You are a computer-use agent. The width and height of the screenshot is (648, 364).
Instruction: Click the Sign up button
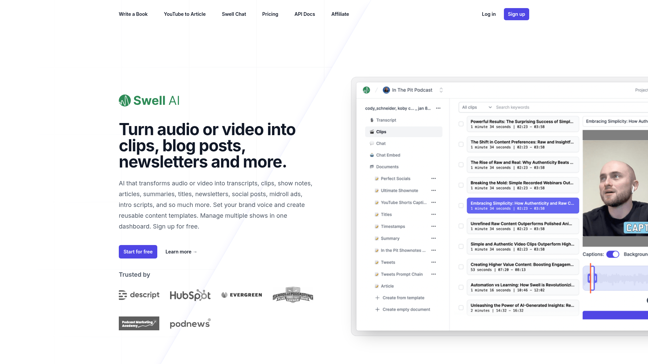(516, 14)
